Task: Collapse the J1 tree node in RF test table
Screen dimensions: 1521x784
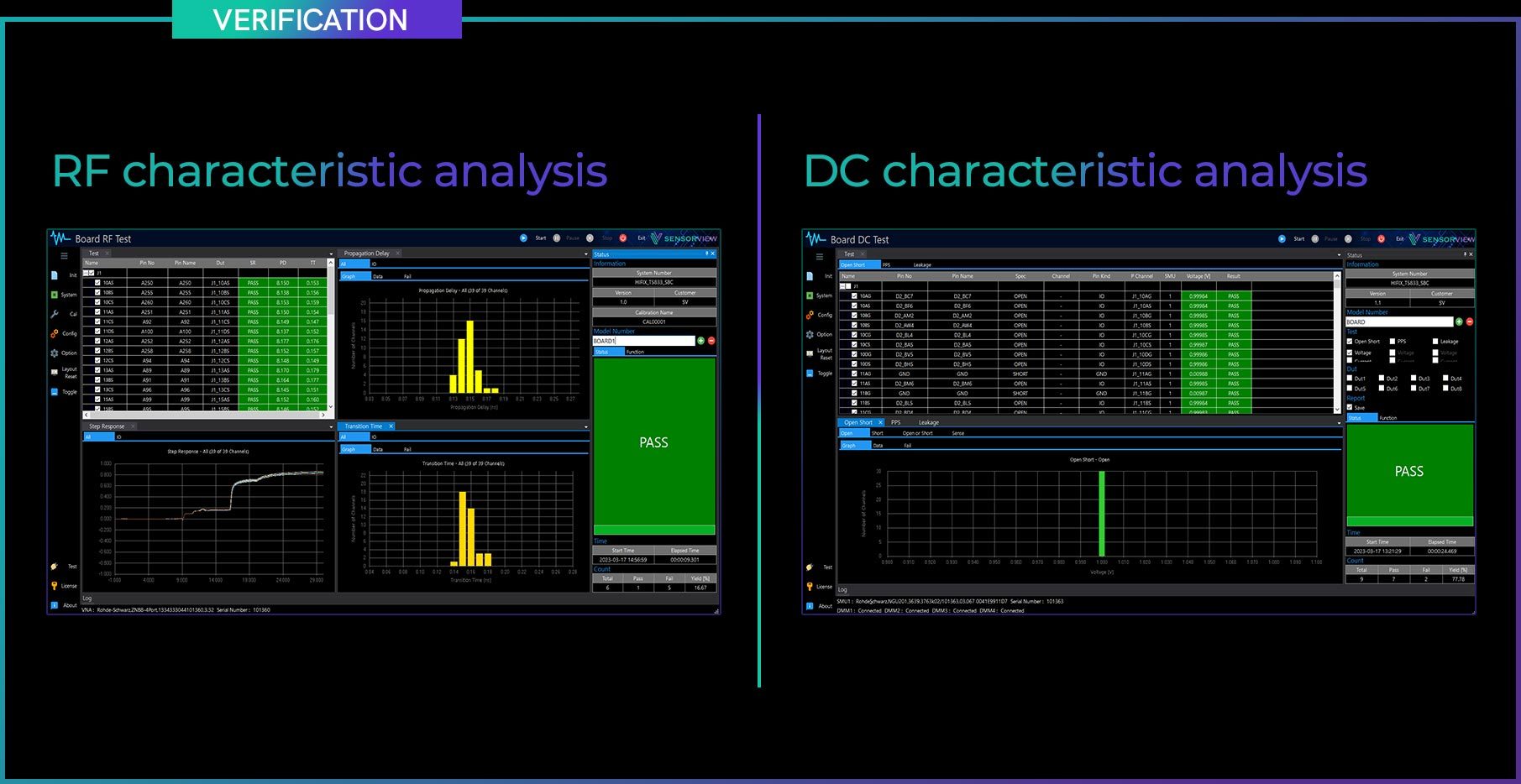Action: click(87, 273)
